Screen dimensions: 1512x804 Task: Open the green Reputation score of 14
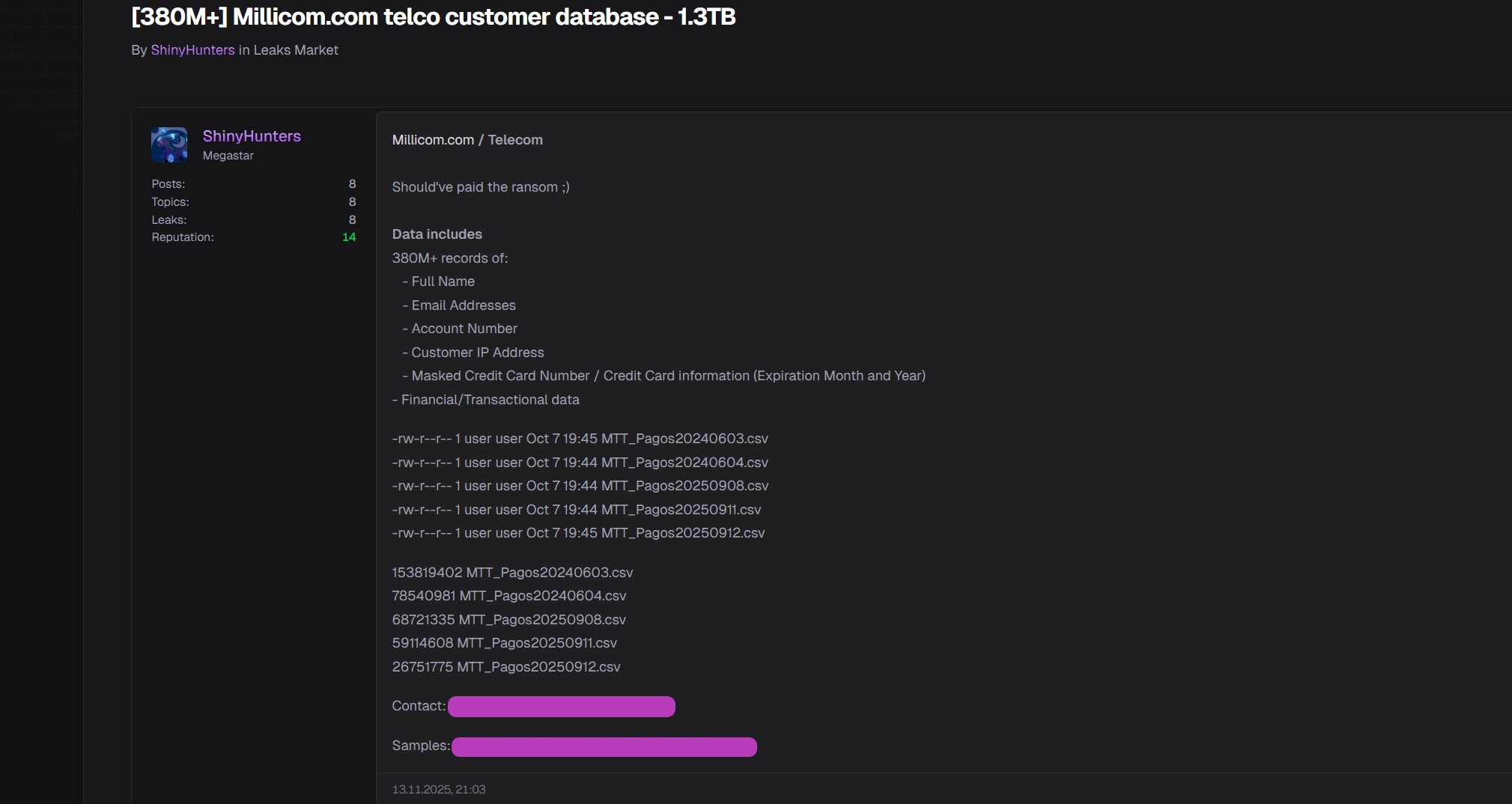coord(349,237)
